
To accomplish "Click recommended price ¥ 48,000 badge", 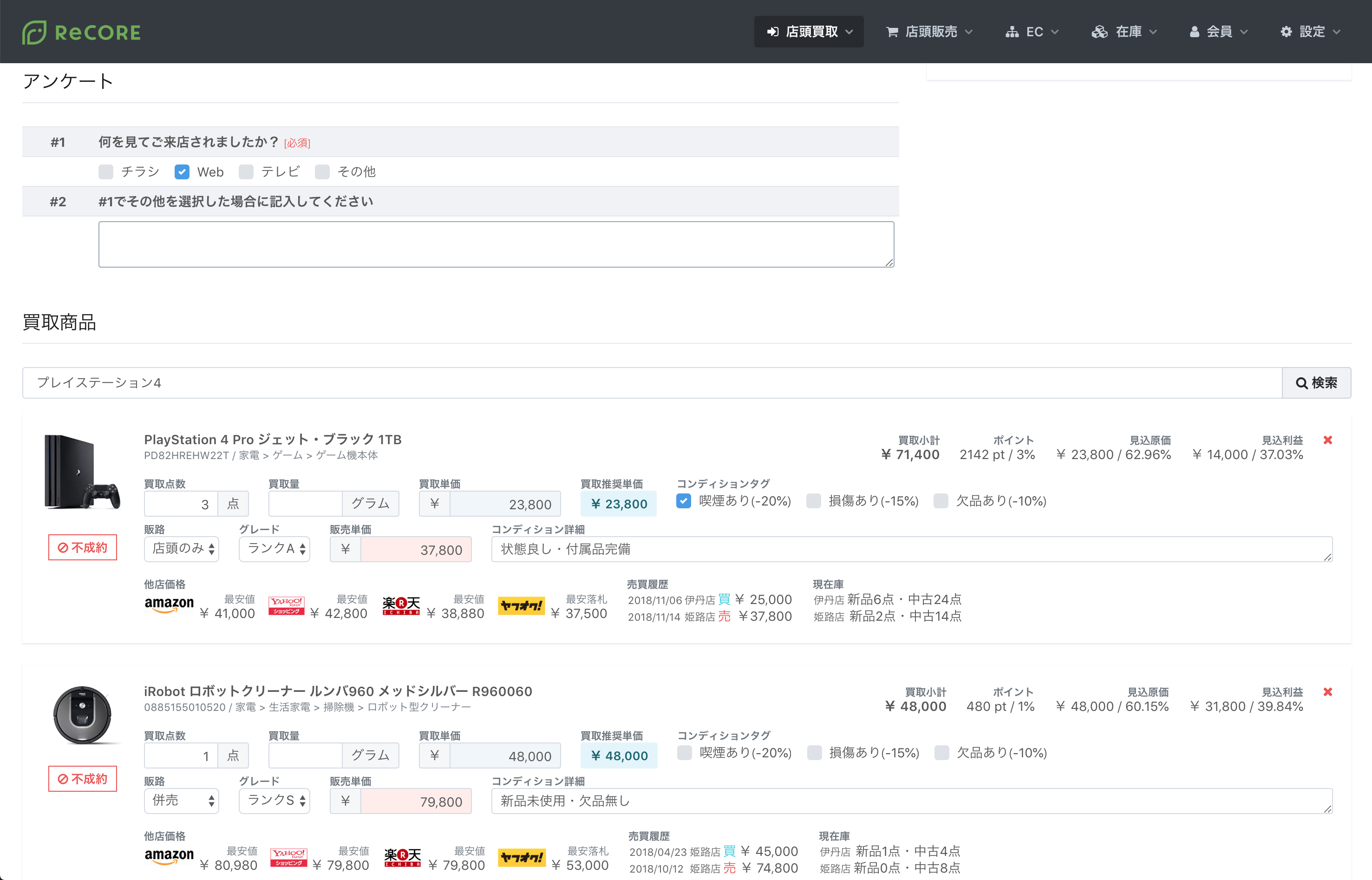I will click(x=619, y=756).
